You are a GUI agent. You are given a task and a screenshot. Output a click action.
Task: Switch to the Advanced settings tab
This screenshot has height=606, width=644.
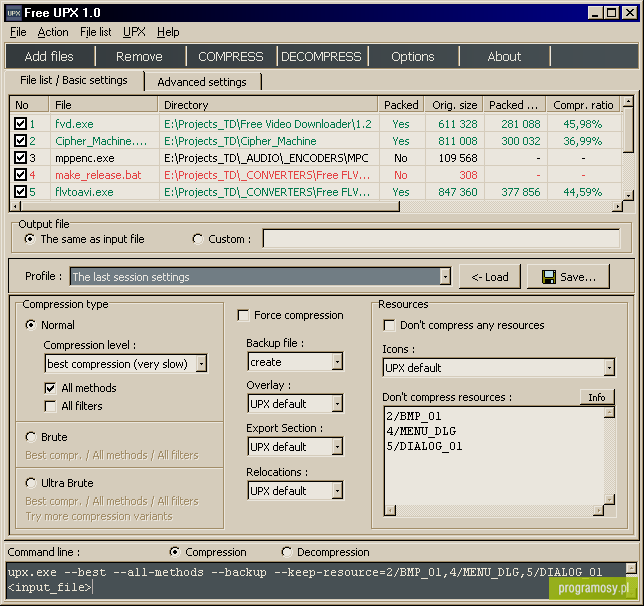(x=202, y=82)
